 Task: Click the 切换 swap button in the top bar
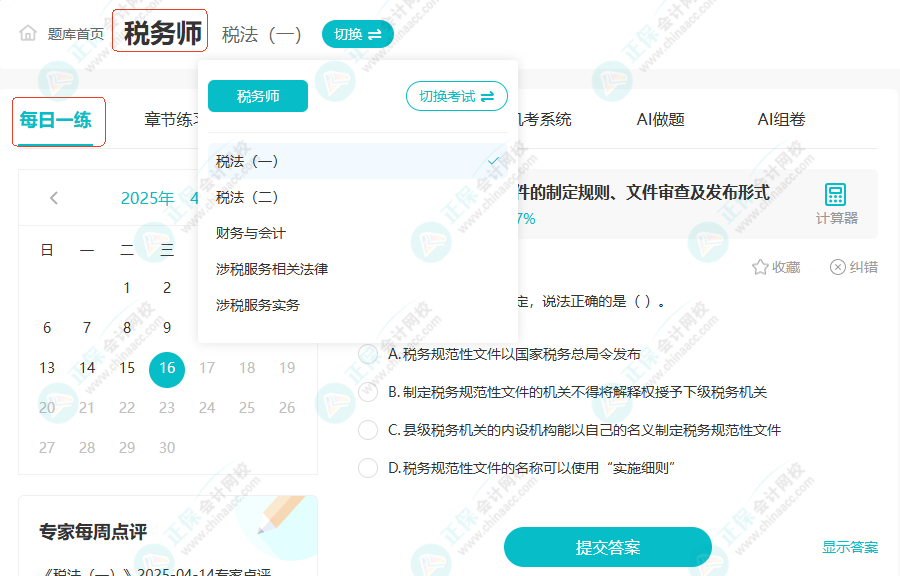coord(357,33)
